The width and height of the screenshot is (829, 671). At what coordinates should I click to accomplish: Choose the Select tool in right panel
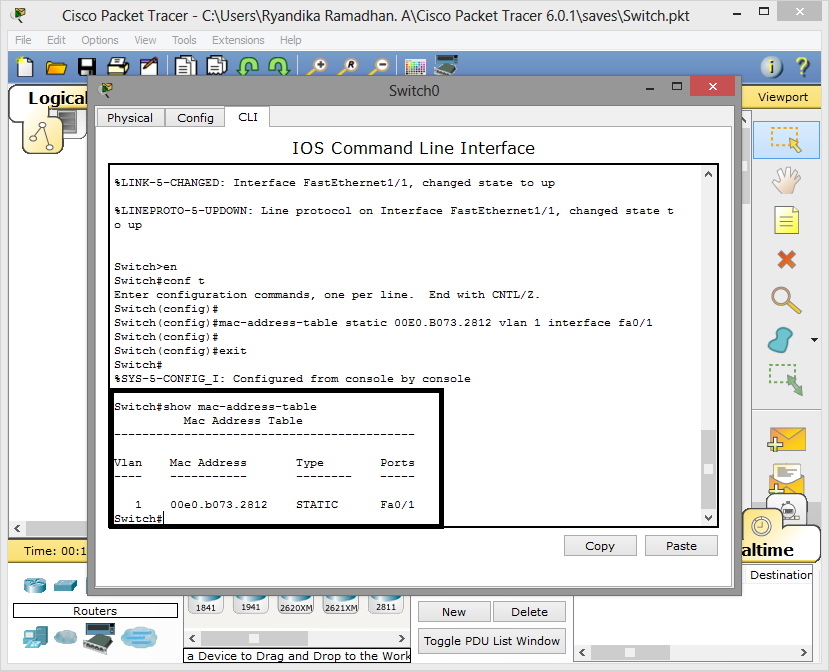[x=786, y=140]
